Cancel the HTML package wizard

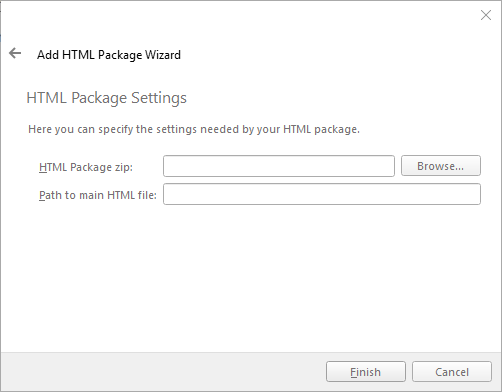click(x=452, y=372)
